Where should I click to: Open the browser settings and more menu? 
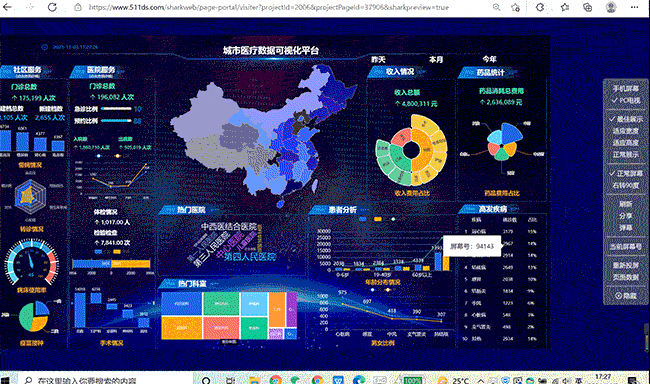[x=634, y=7]
